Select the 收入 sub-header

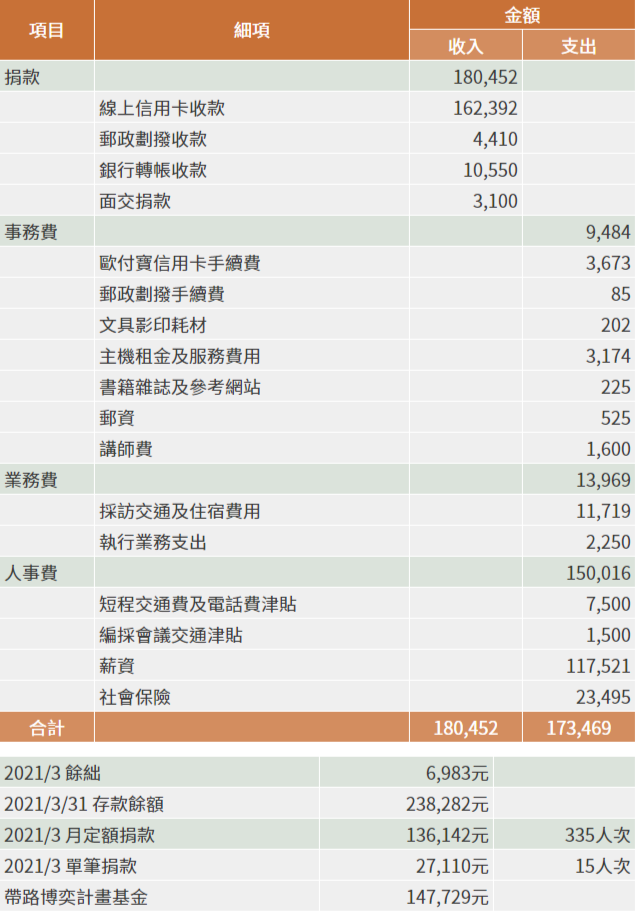(x=465, y=46)
